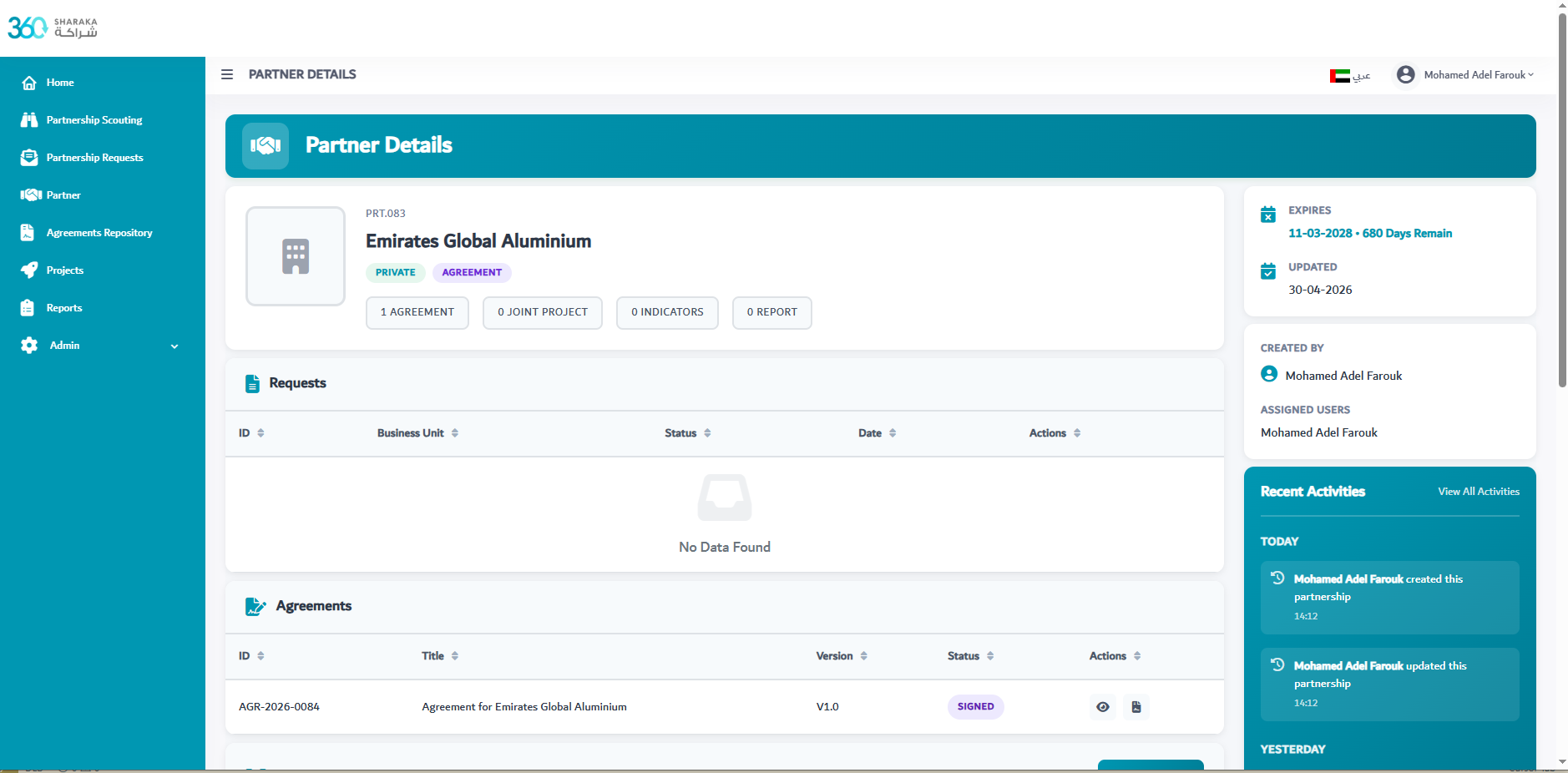The image size is (1568, 773).
Task: Click the partner building logo thumbnail
Action: point(296,256)
